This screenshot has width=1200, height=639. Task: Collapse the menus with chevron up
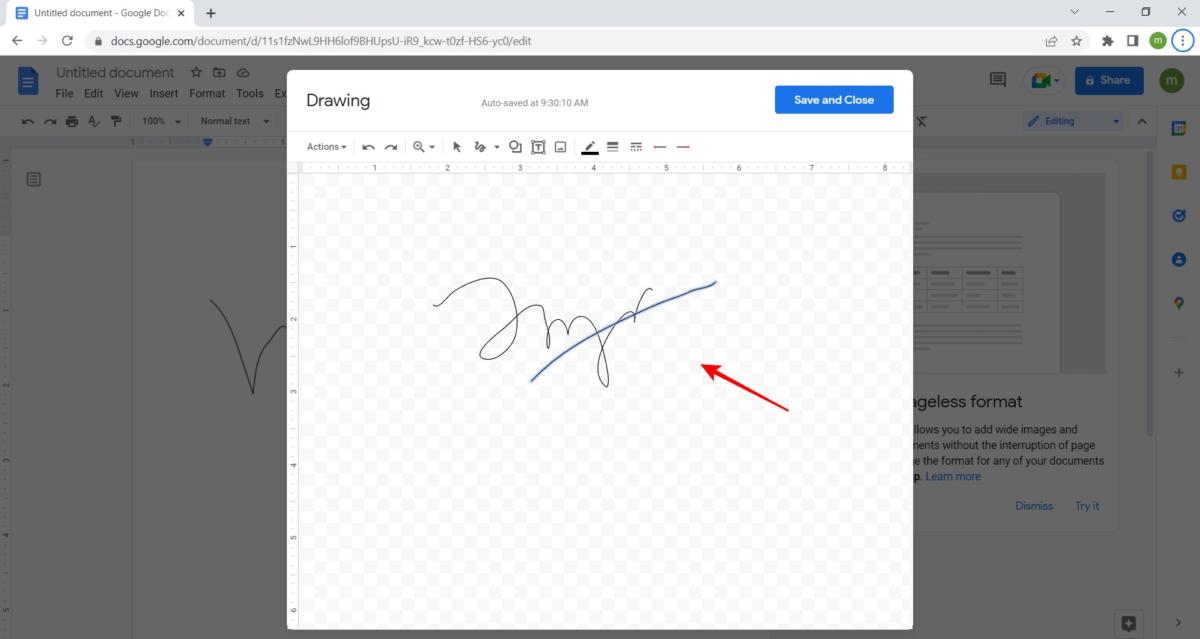[1141, 121]
